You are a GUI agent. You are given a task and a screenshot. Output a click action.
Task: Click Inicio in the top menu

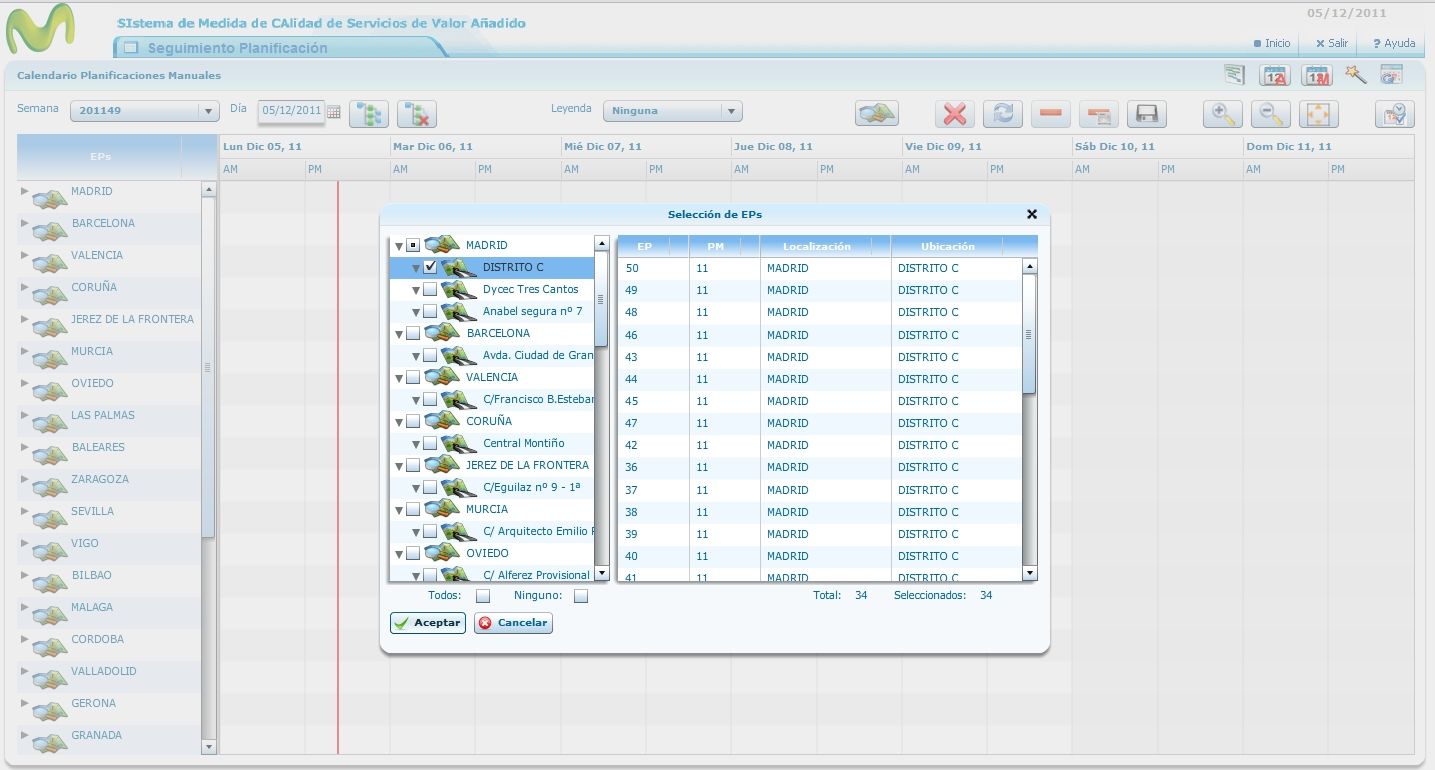pyautogui.click(x=1272, y=43)
